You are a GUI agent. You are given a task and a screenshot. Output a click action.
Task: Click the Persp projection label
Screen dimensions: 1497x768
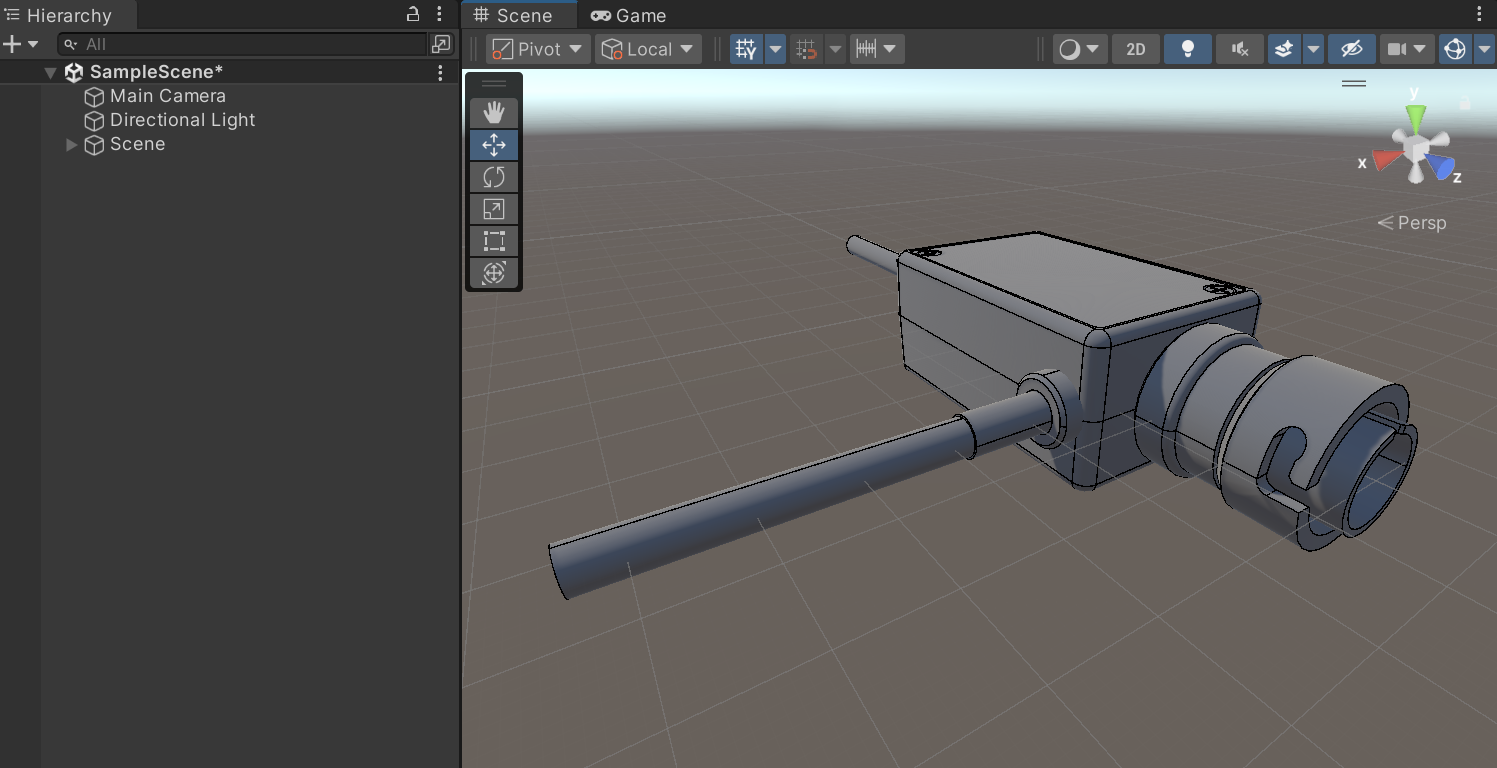(x=1421, y=223)
